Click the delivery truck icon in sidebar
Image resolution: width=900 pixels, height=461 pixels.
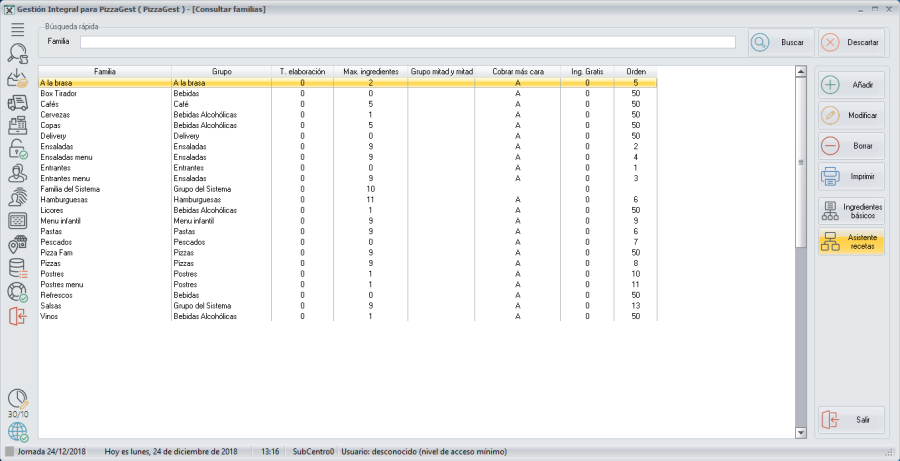pyautogui.click(x=17, y=102)
